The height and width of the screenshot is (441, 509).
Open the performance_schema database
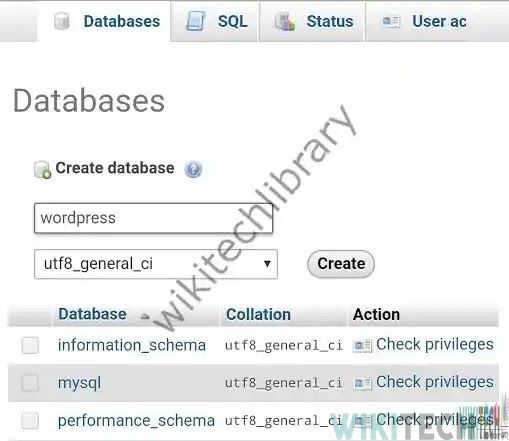pos(136,421)
